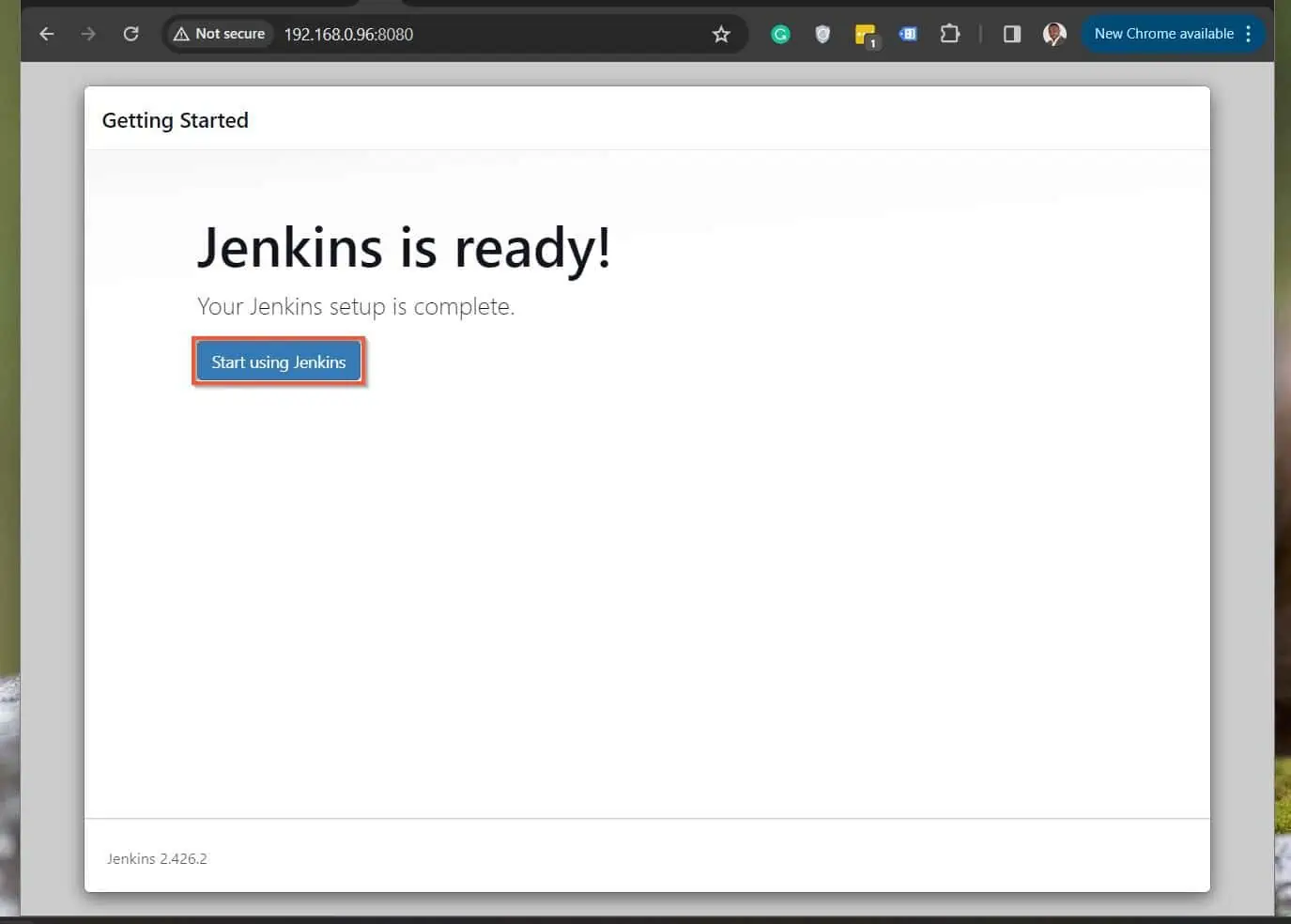Open the Not secure site info badge
Screen dimensions: 1291x924
(220, 34)
